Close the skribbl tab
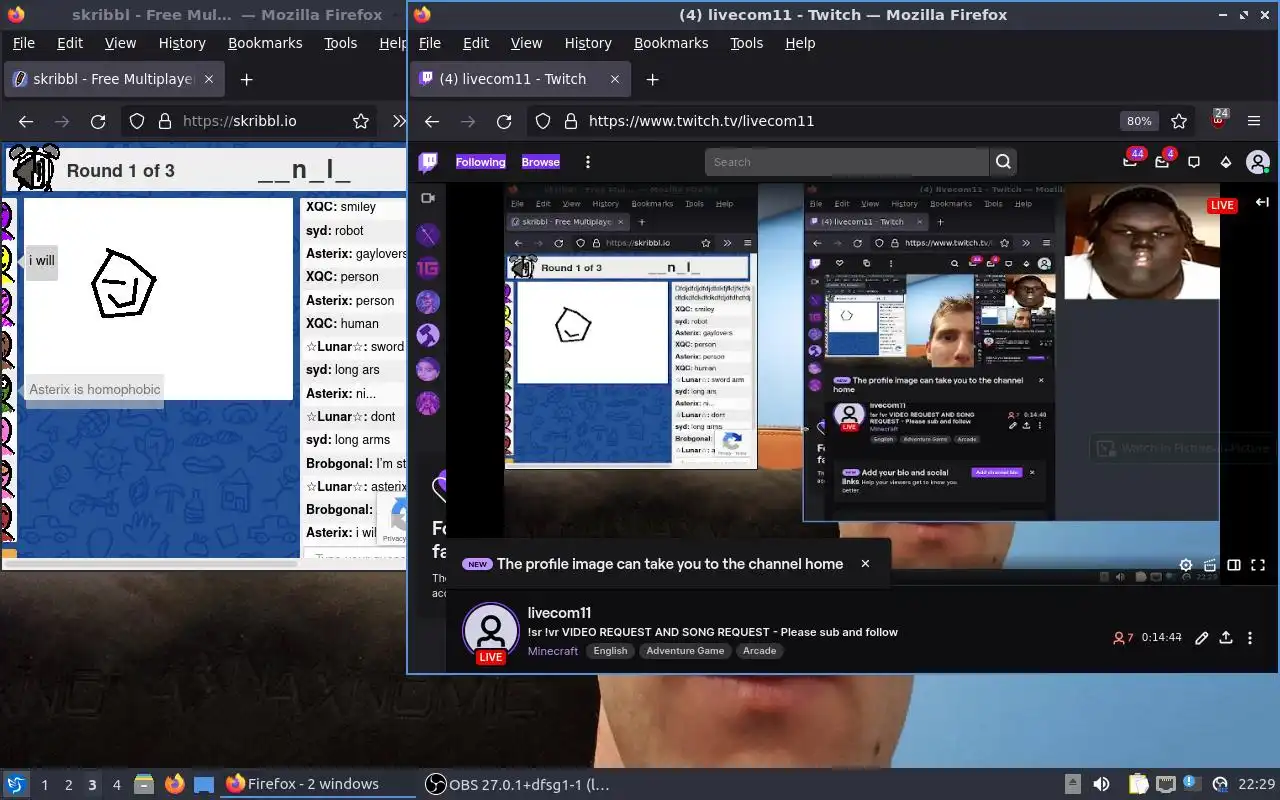This screenshot has width=1280, height=800. point(209,79)
